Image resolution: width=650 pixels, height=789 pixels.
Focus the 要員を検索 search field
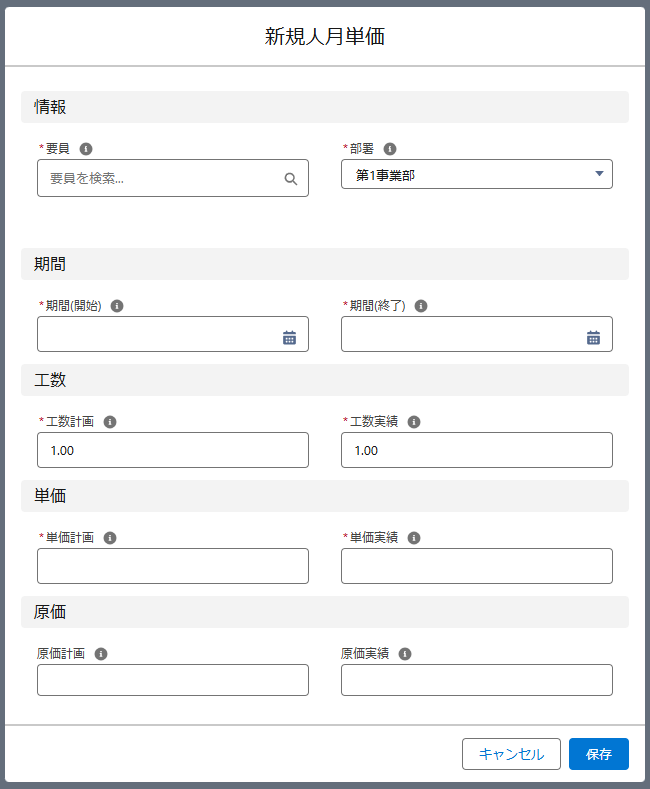pos(173,178)
